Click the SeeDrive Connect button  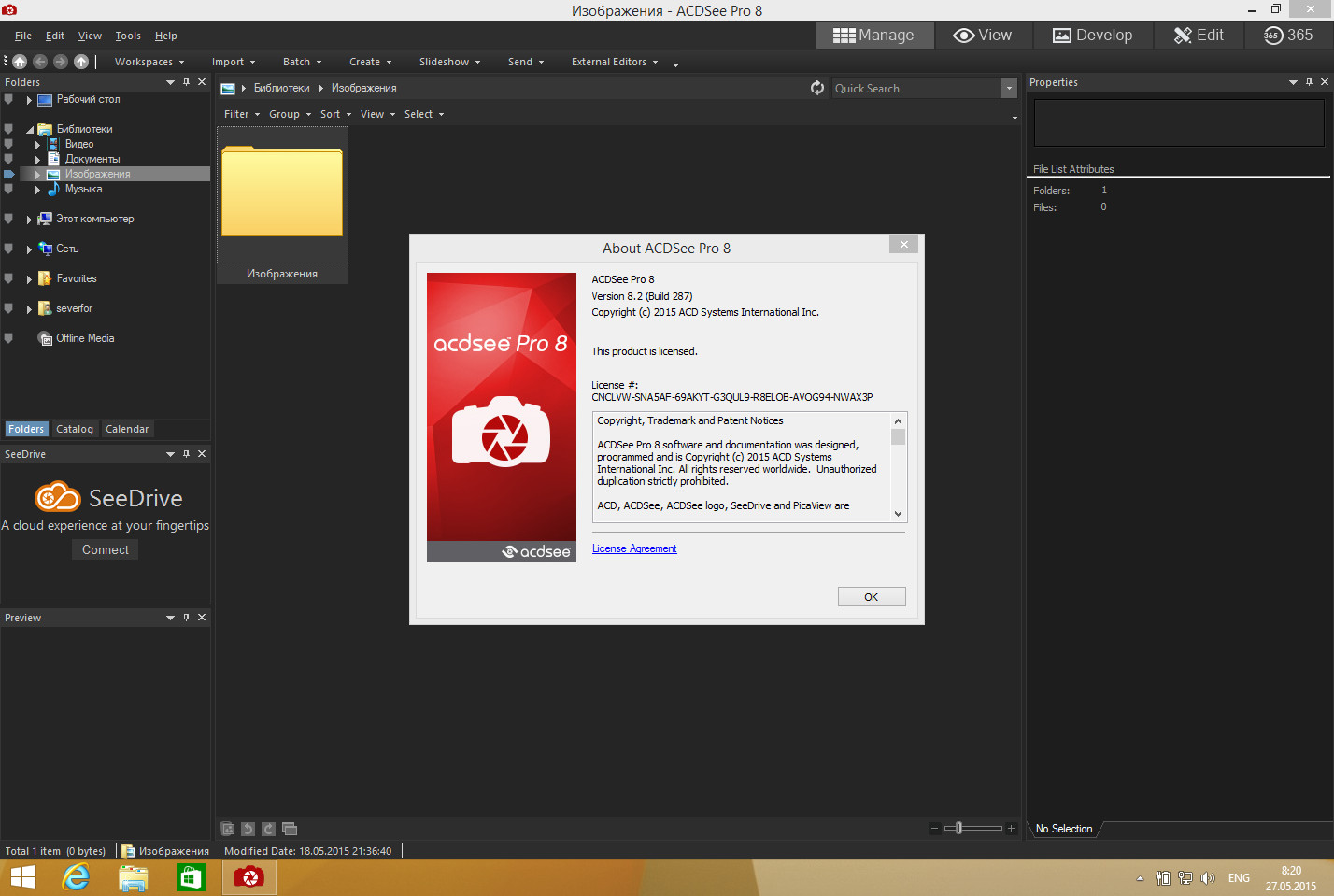tap(106, 549)
